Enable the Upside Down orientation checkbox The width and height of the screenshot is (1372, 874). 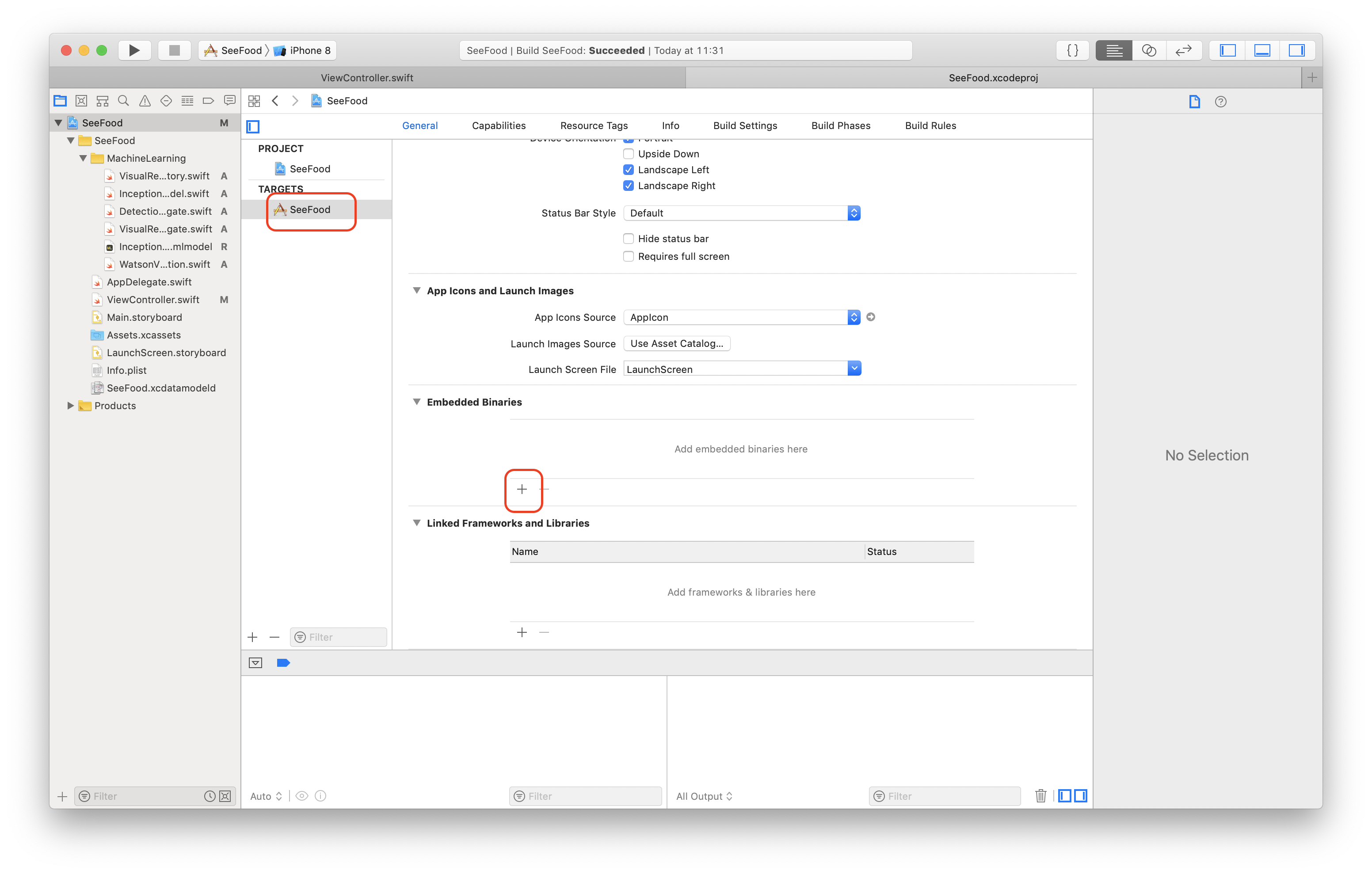[x=629, y=154]
